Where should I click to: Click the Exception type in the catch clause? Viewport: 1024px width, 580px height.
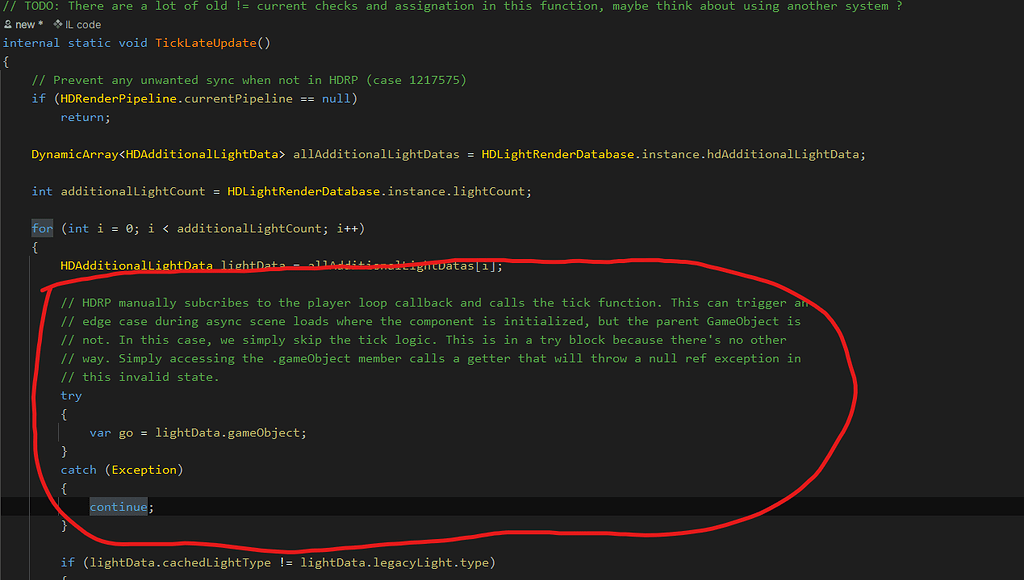point(143,469)
